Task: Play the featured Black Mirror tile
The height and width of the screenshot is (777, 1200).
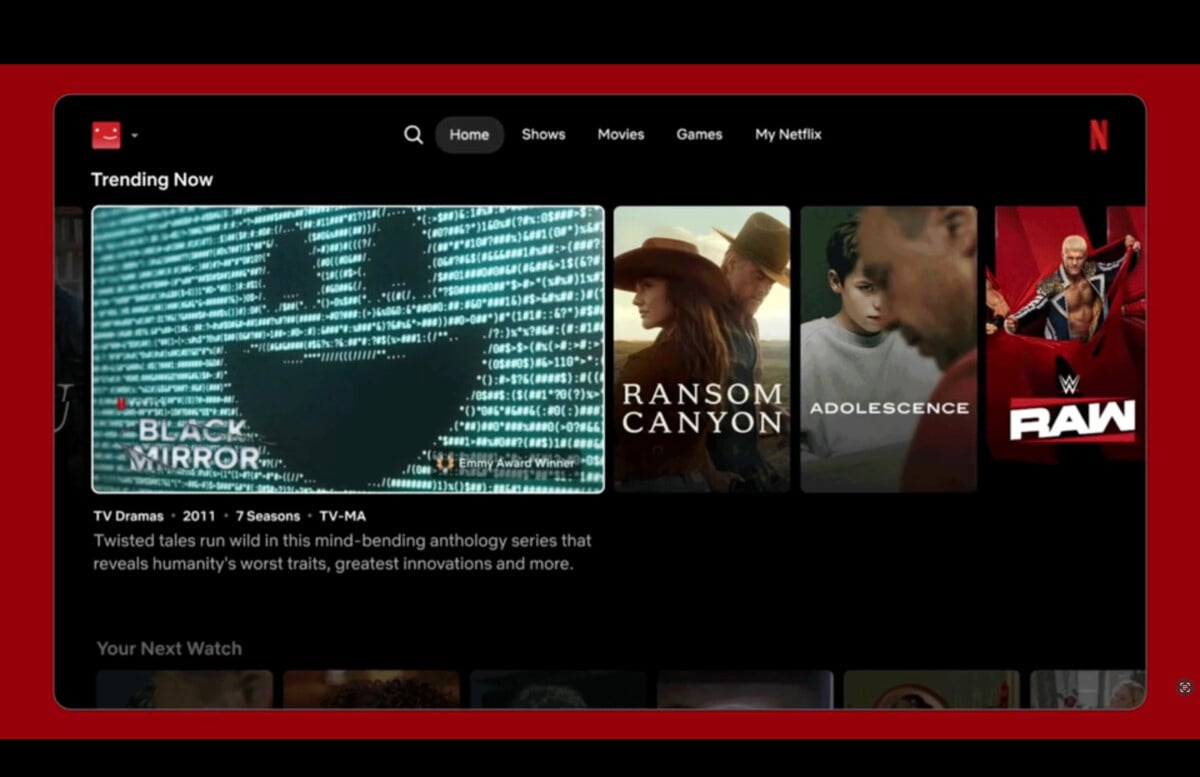Action: 348,349
